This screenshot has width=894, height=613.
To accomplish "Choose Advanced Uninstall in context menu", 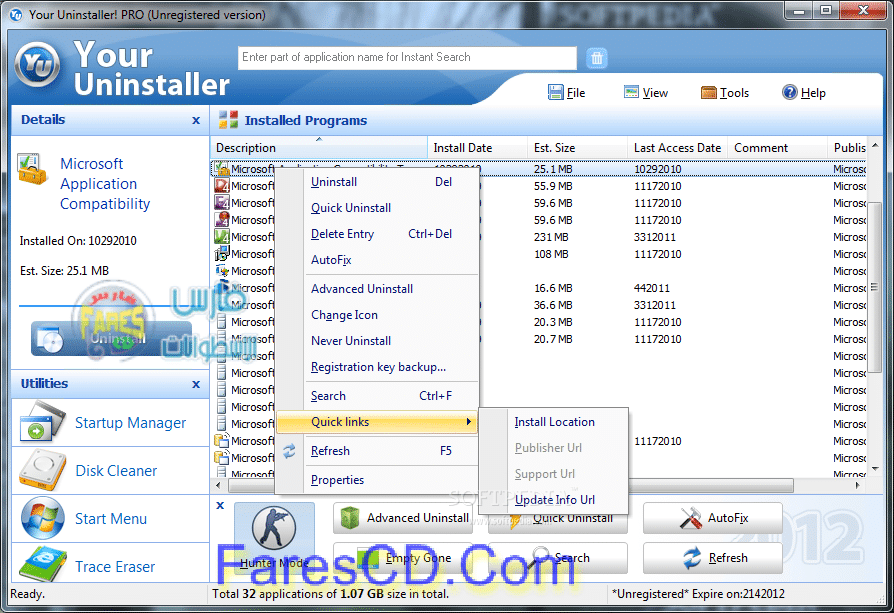I will 377,289.
